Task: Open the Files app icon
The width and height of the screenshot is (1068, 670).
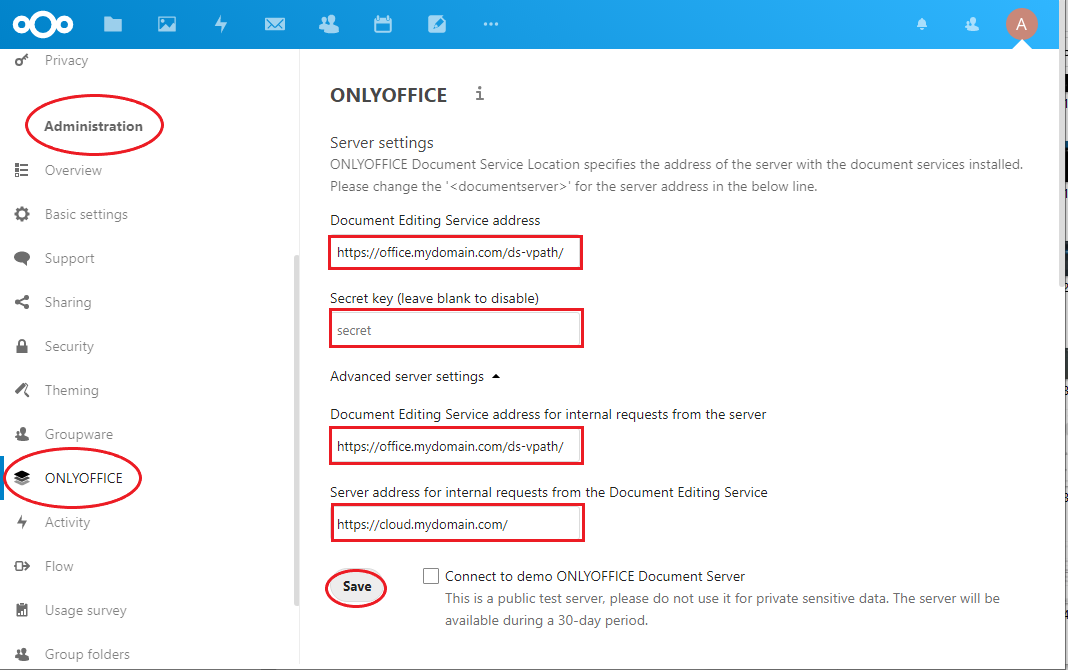Action: [113, 25]
